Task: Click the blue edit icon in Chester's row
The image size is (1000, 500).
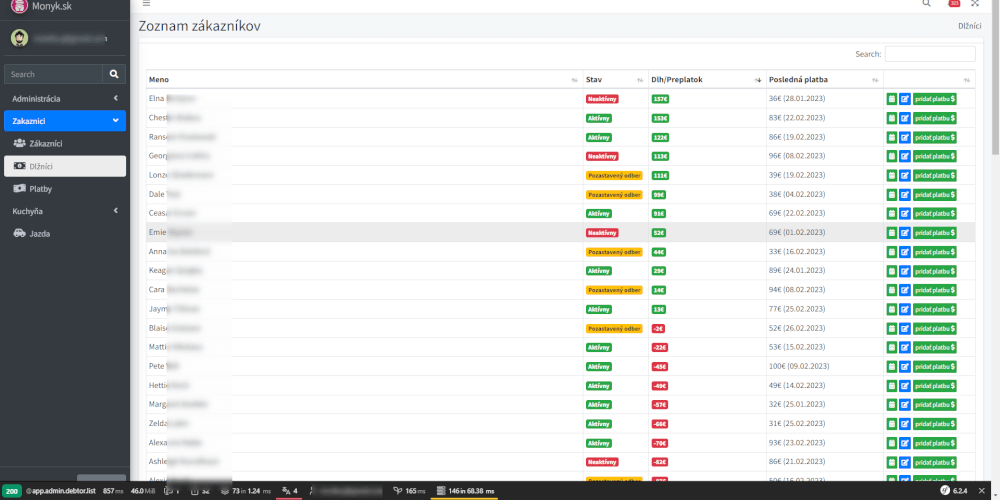Action: (x=905, y=118)
